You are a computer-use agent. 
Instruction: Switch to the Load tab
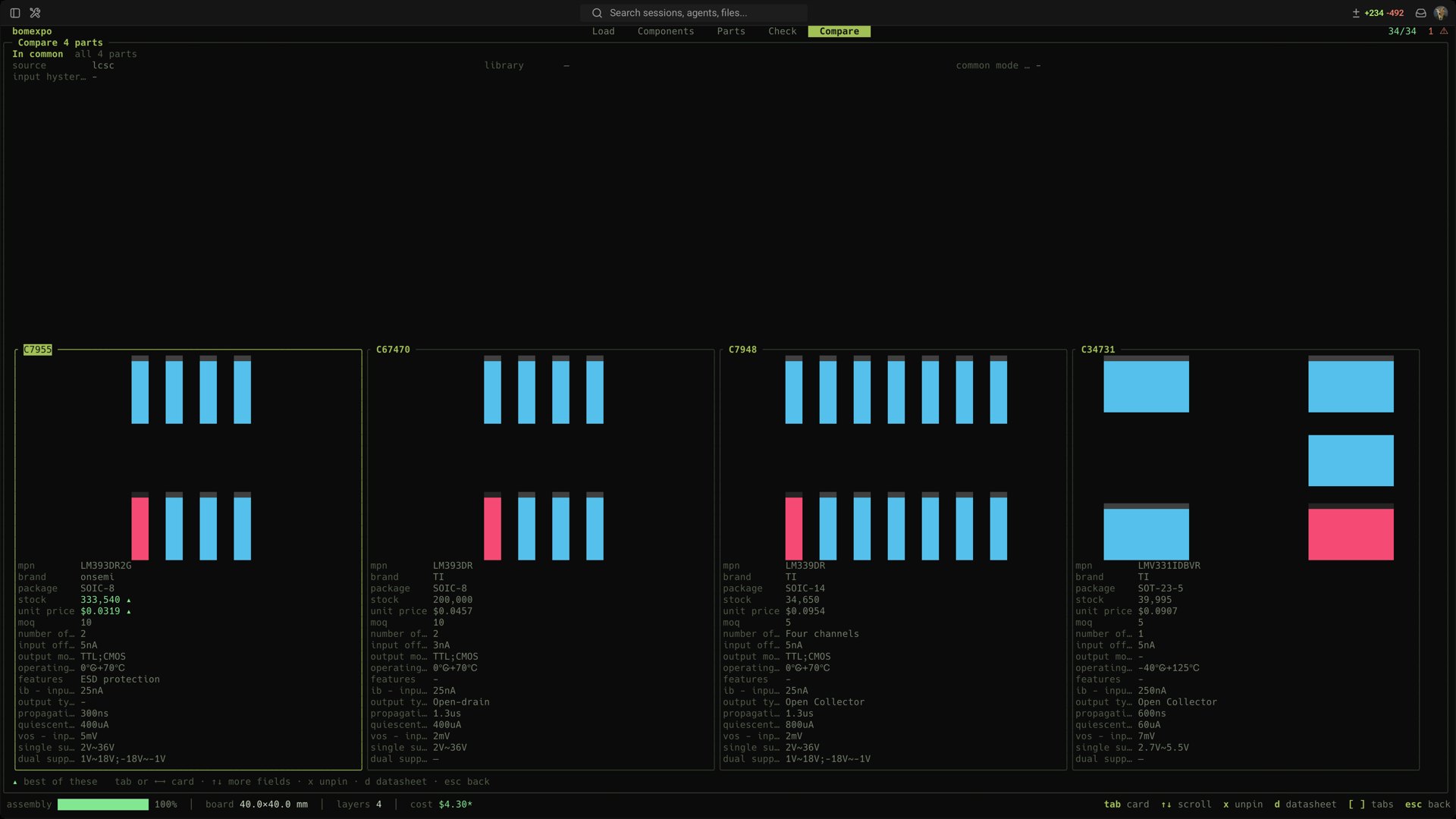(604, 31)
